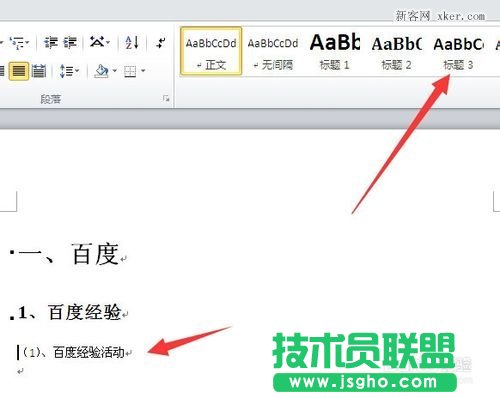Image resolution: width=500 pixels, height=398 pixels.
Task: Click the heading text 一、百度
Action: [69, 254]
